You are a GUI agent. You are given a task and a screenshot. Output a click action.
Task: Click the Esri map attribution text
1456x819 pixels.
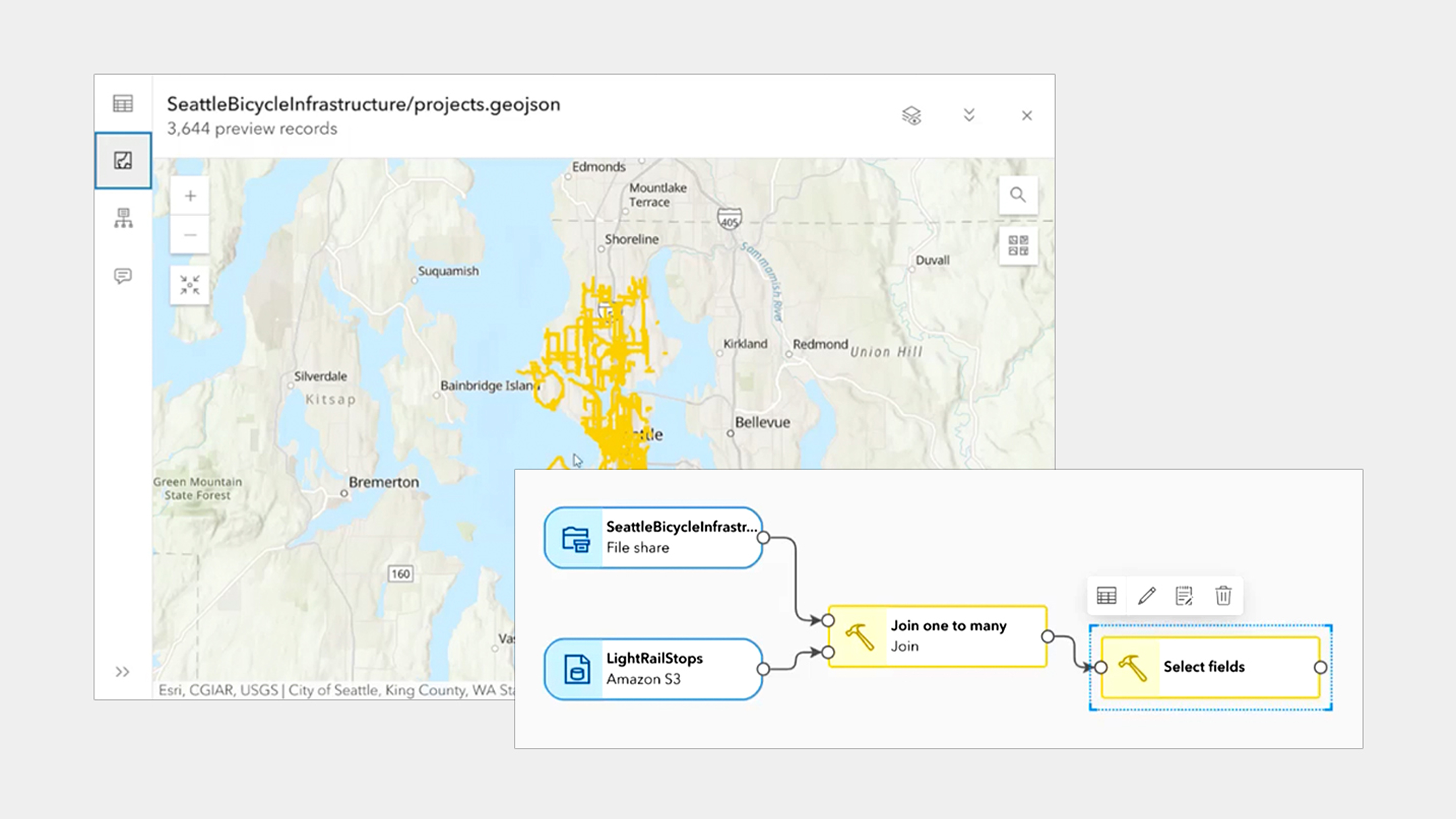tap(337, 690)
